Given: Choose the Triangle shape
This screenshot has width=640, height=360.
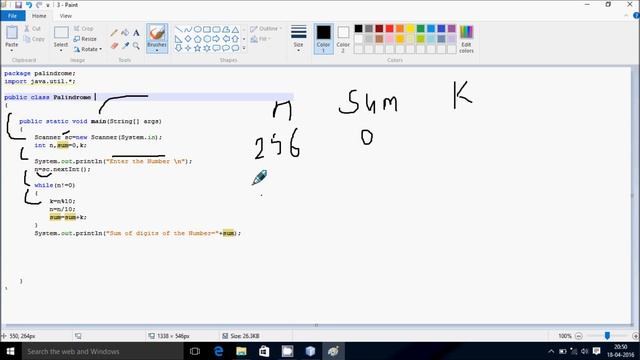Looking at the screenshot, I should coord(235,29).
